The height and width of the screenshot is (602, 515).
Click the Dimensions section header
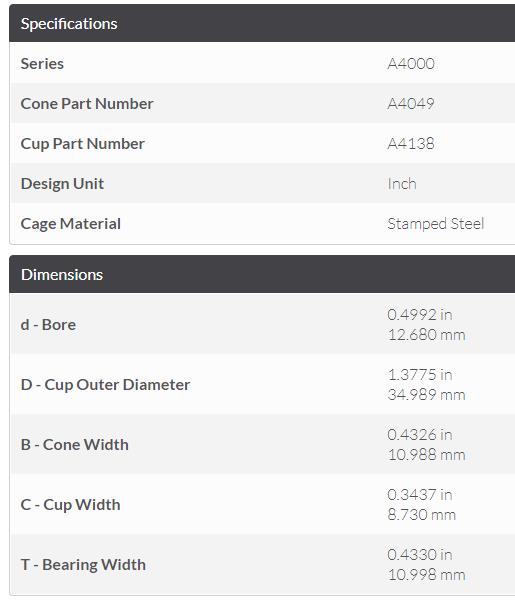[x=262, y=275]
